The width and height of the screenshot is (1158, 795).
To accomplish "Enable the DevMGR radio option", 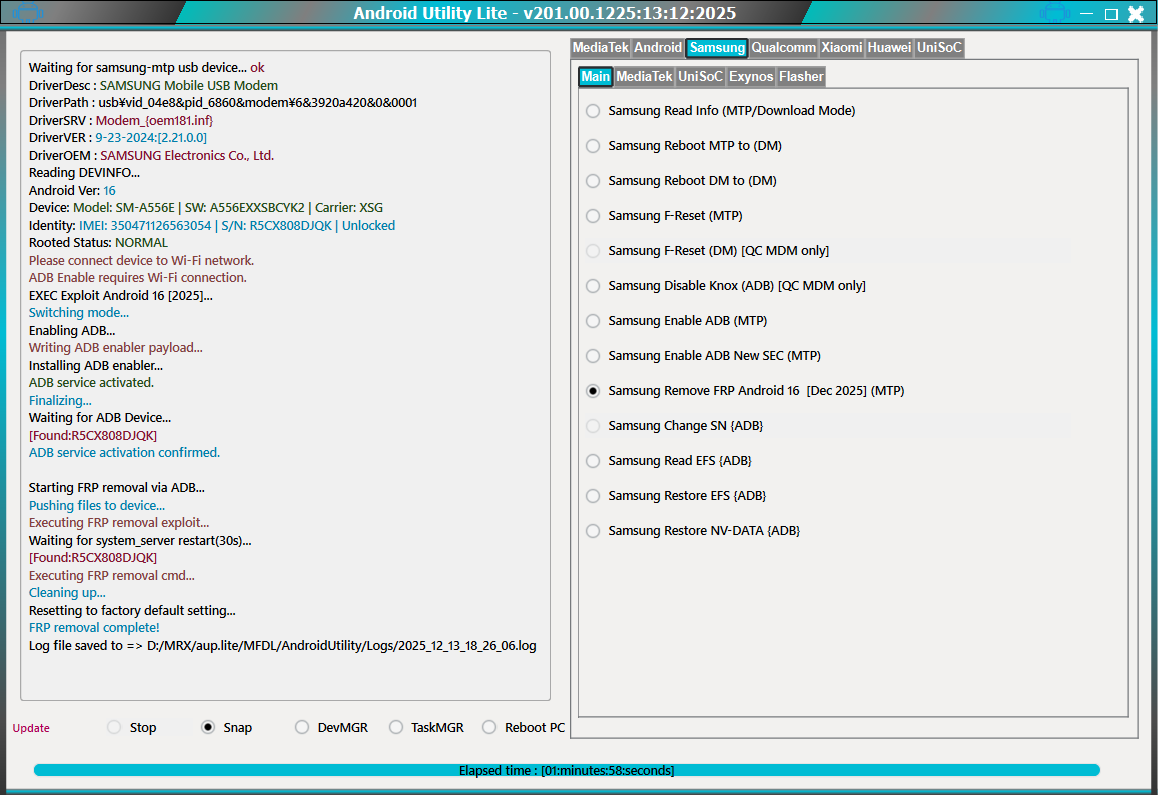I will pos(302,728).
